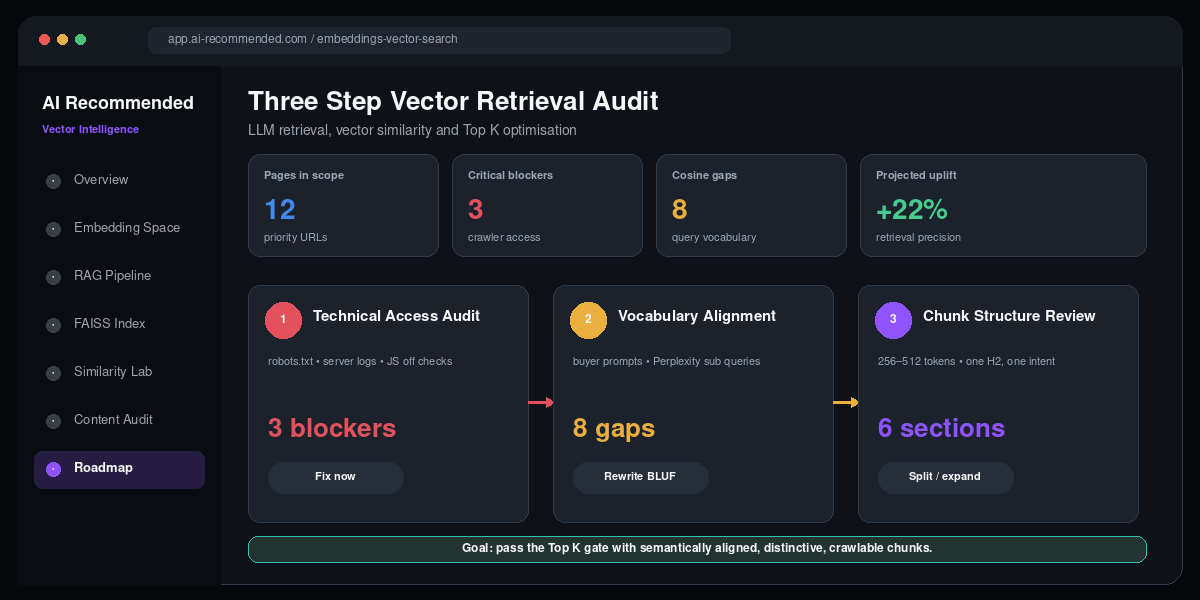This screenshot has height=600, width=1200.
Task: Click the Chunk Structure Review heading
Action: click(x=1009, y=316)
